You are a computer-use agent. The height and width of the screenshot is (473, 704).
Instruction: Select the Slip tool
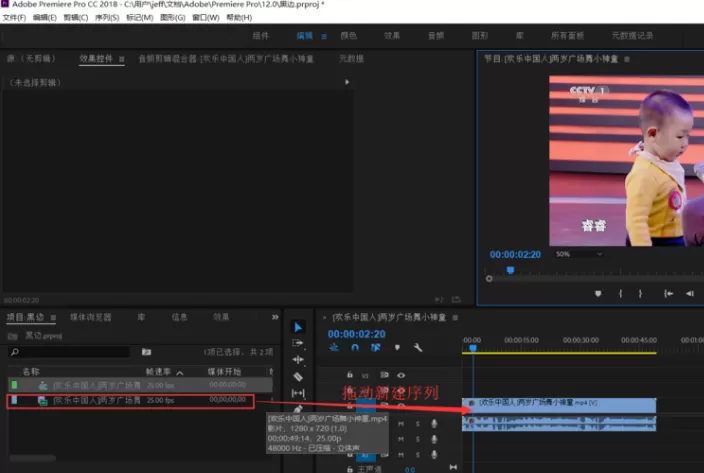tap(298, 393)
